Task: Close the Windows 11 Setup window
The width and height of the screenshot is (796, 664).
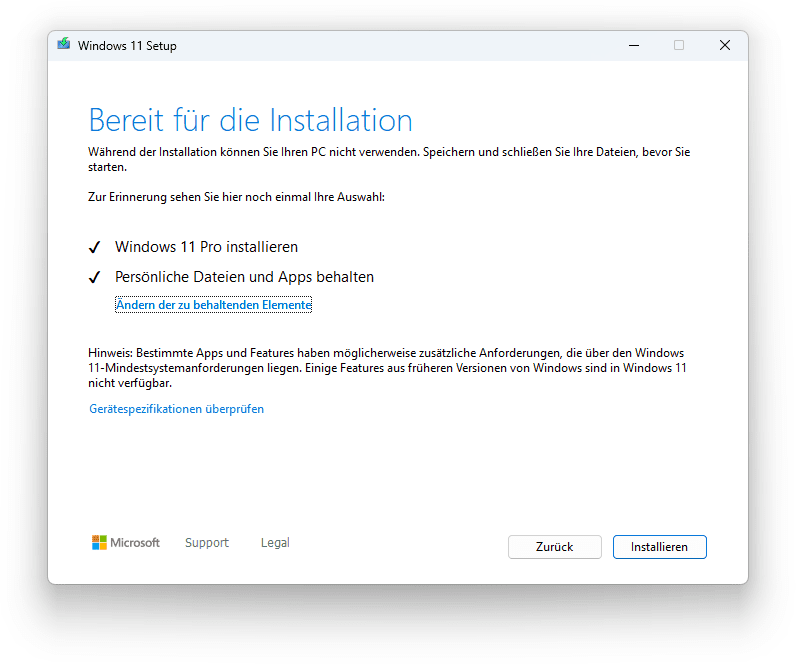Action: (x=725, y=45)
